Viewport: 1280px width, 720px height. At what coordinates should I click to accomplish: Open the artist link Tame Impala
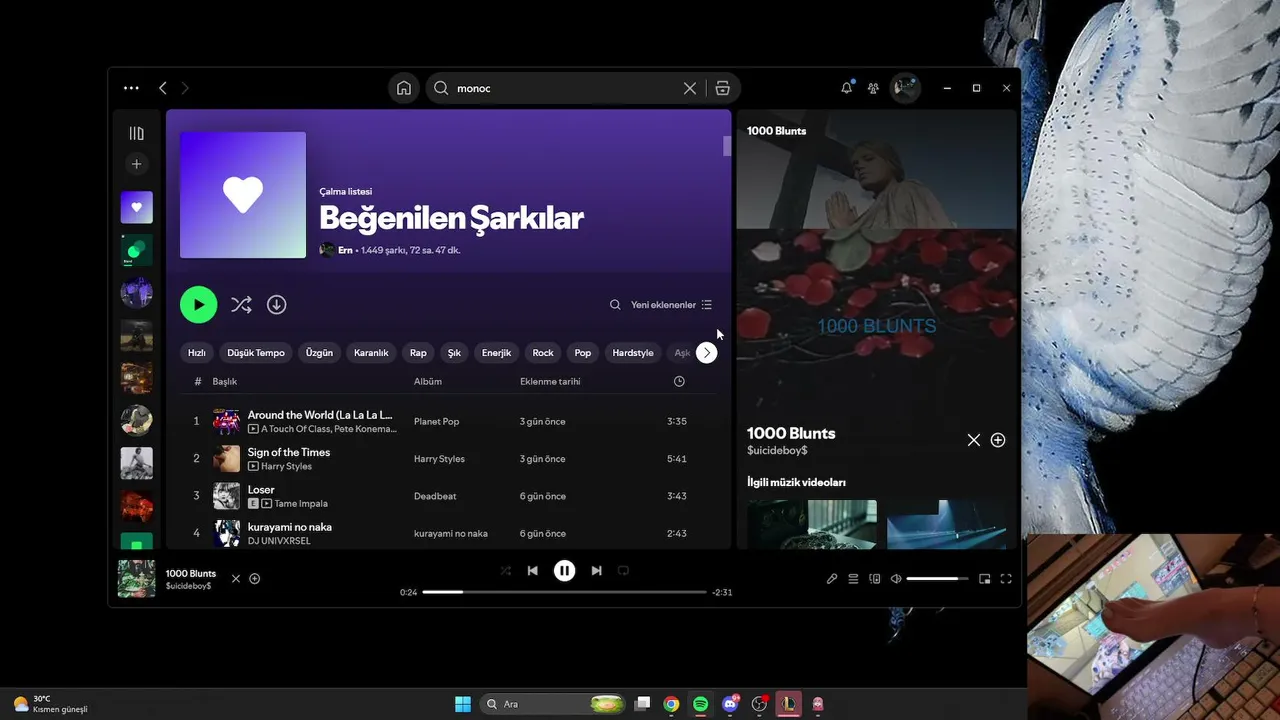click(301, 504)
